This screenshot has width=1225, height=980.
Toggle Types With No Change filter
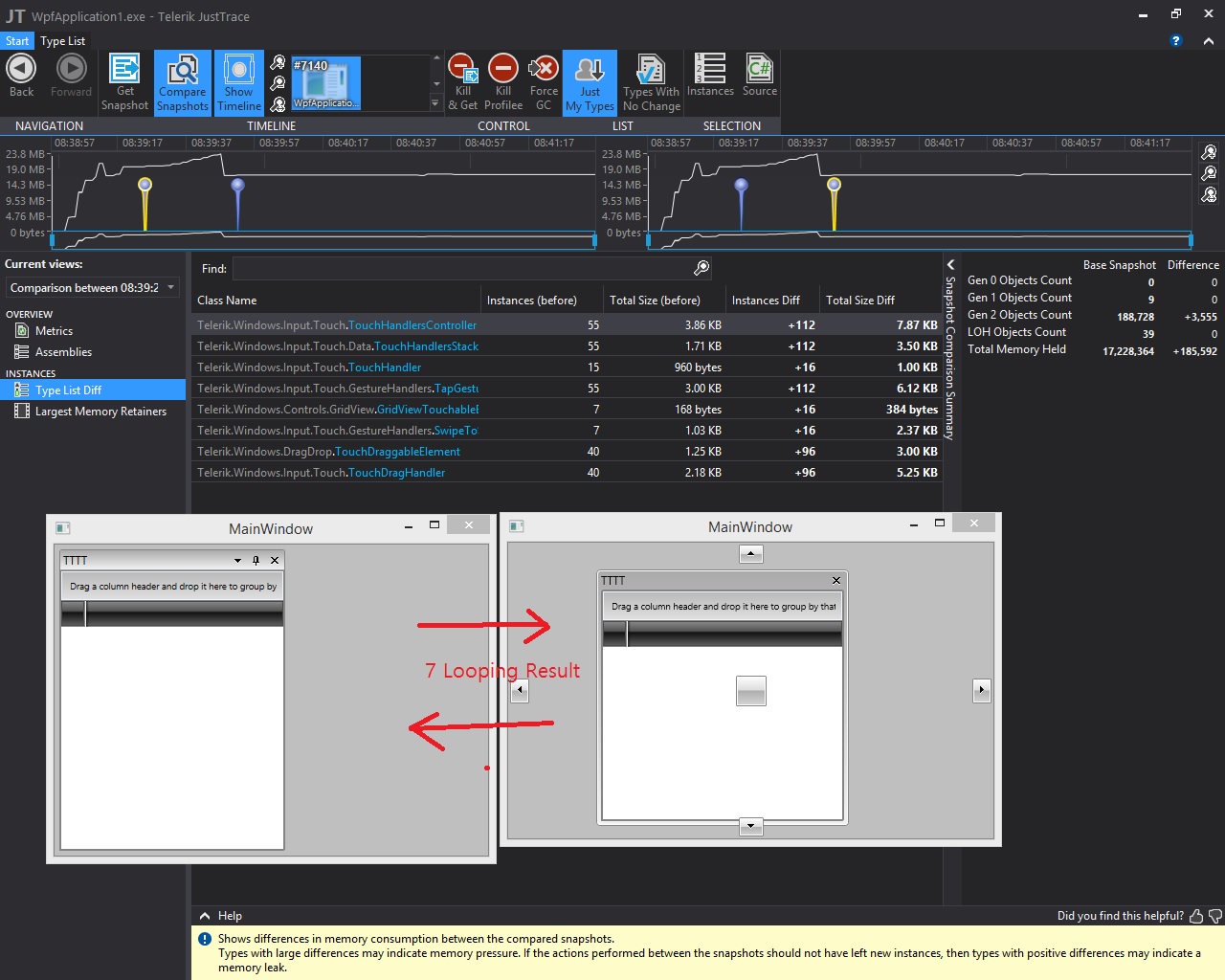651,82
